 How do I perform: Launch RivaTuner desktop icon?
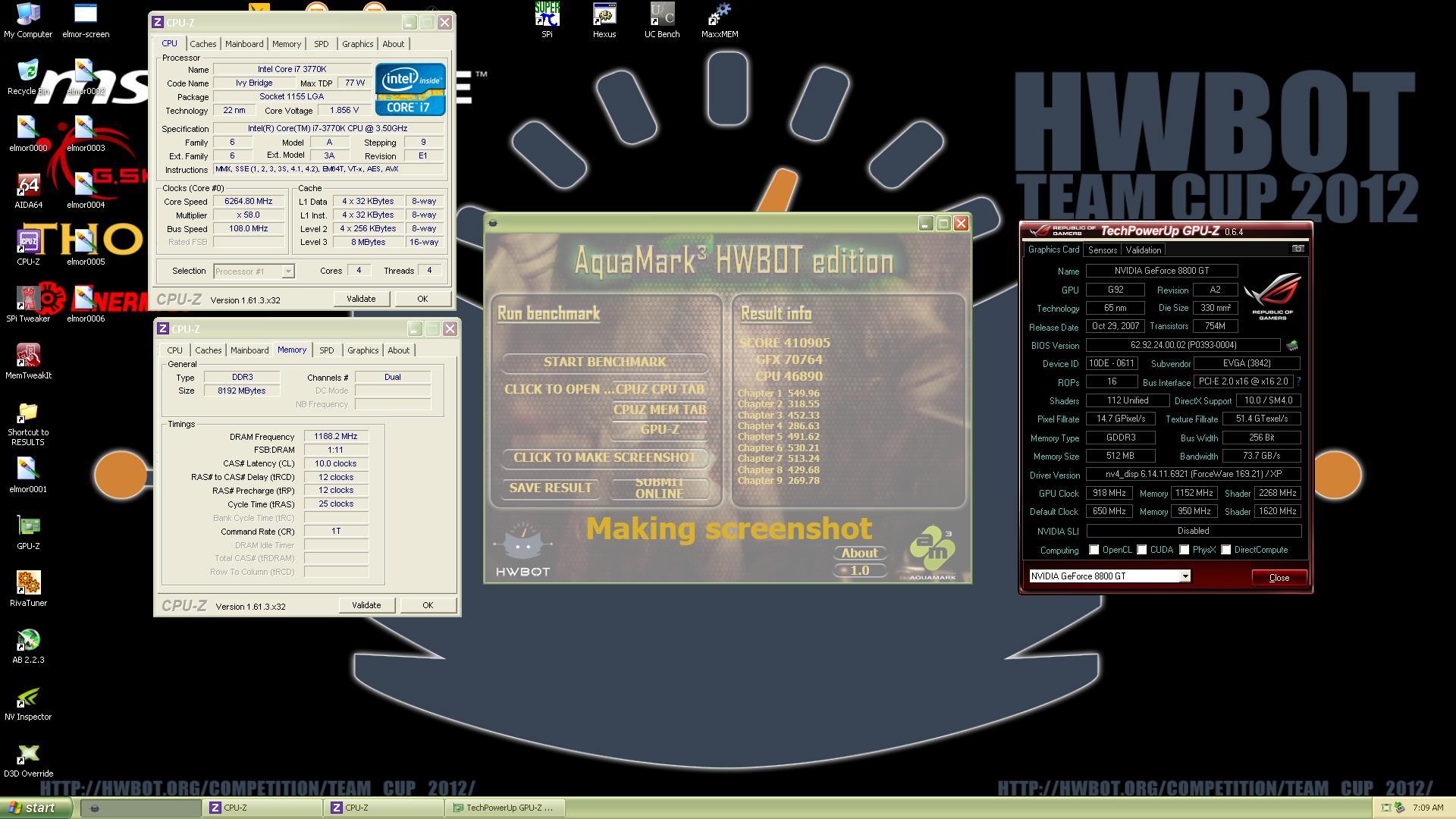pyautogui.click(x=28, y=588)
